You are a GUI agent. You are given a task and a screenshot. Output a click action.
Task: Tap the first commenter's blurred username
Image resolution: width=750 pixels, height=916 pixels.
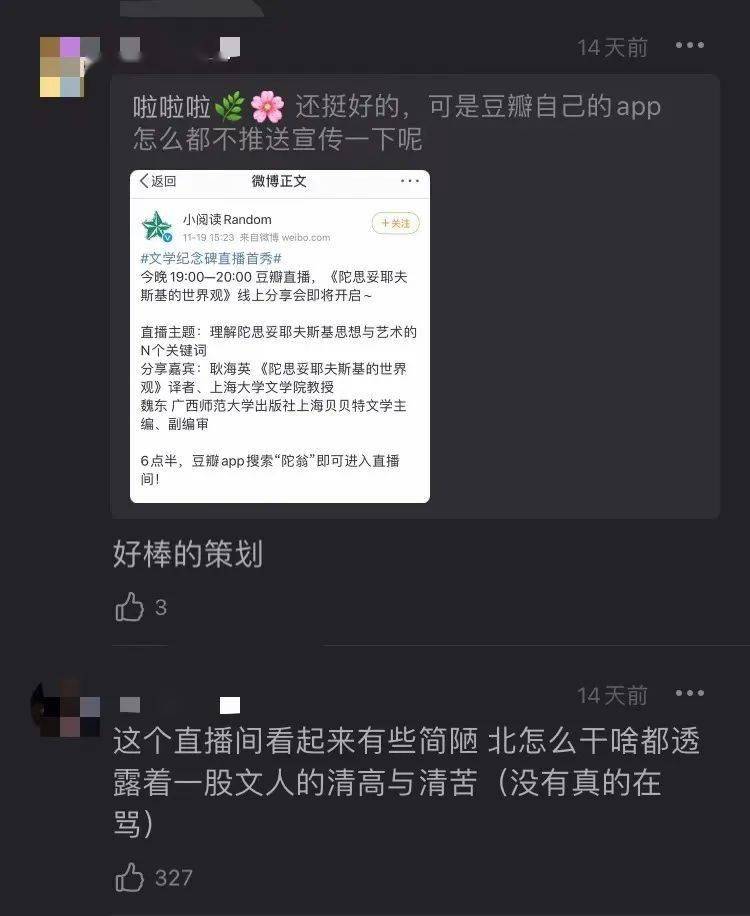(x=180, y=48)
